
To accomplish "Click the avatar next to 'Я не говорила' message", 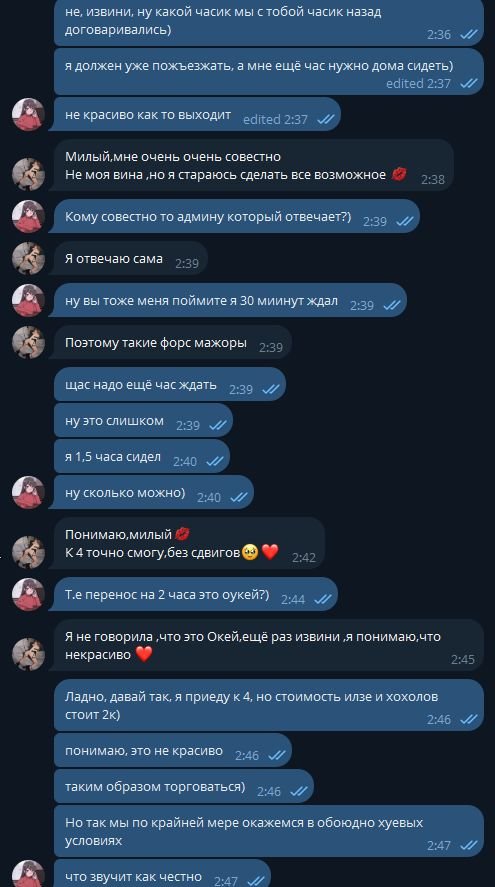I will 28,655.
